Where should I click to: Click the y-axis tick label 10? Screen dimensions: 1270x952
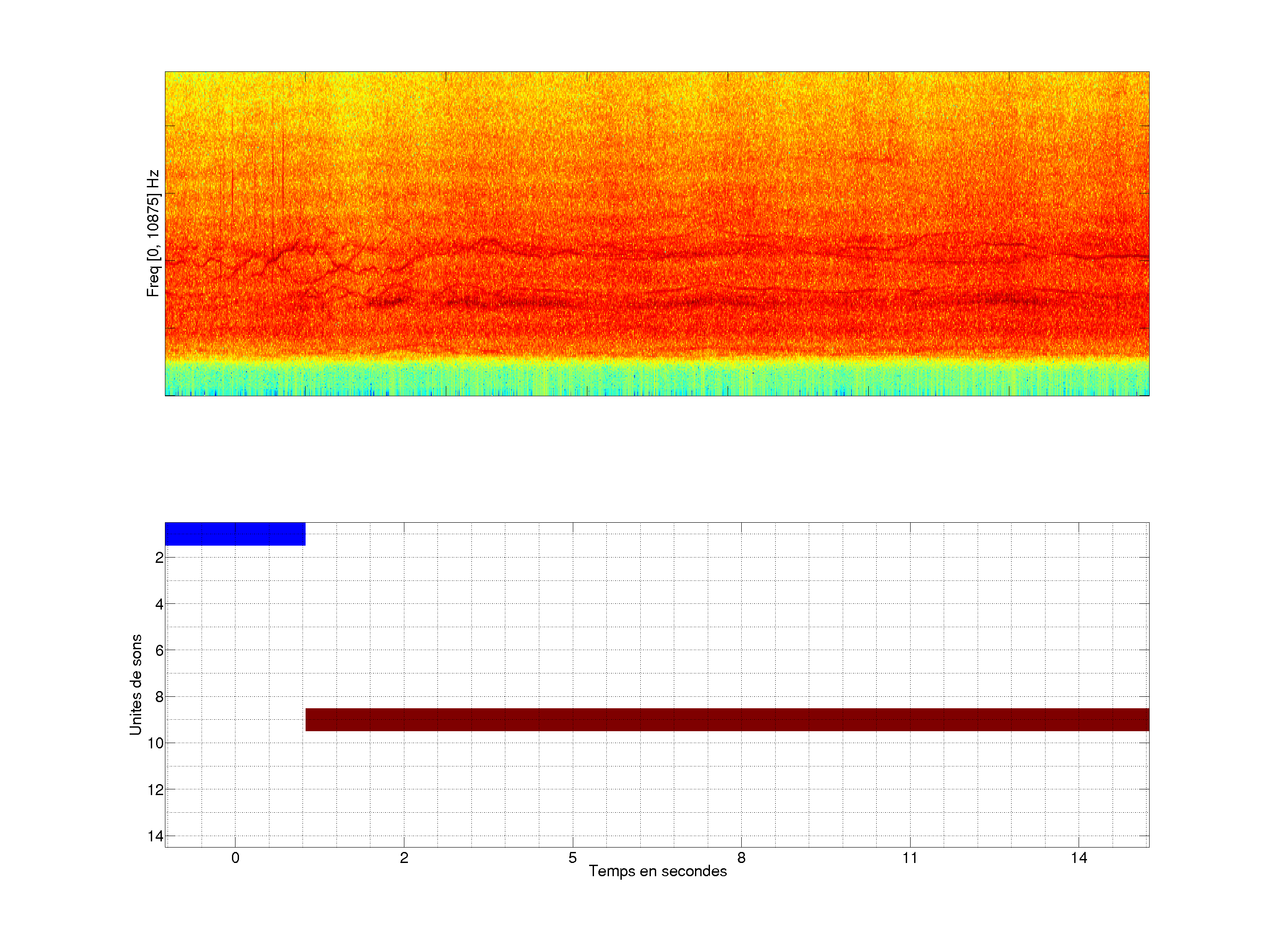pyautogui.click(x=156, y=743)
